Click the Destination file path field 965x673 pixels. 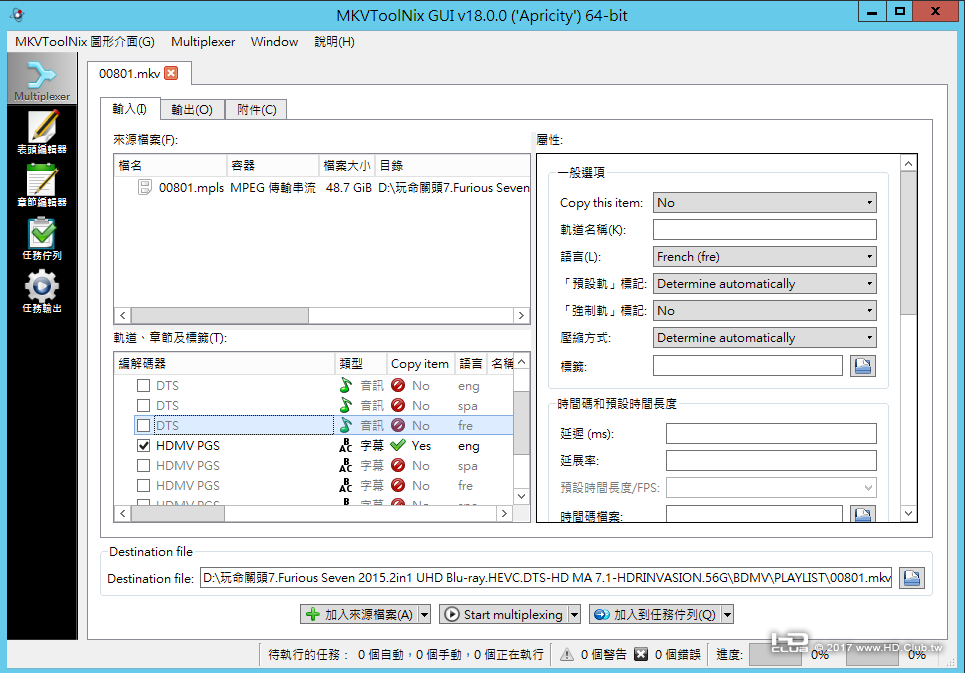(x=546, y=578)
